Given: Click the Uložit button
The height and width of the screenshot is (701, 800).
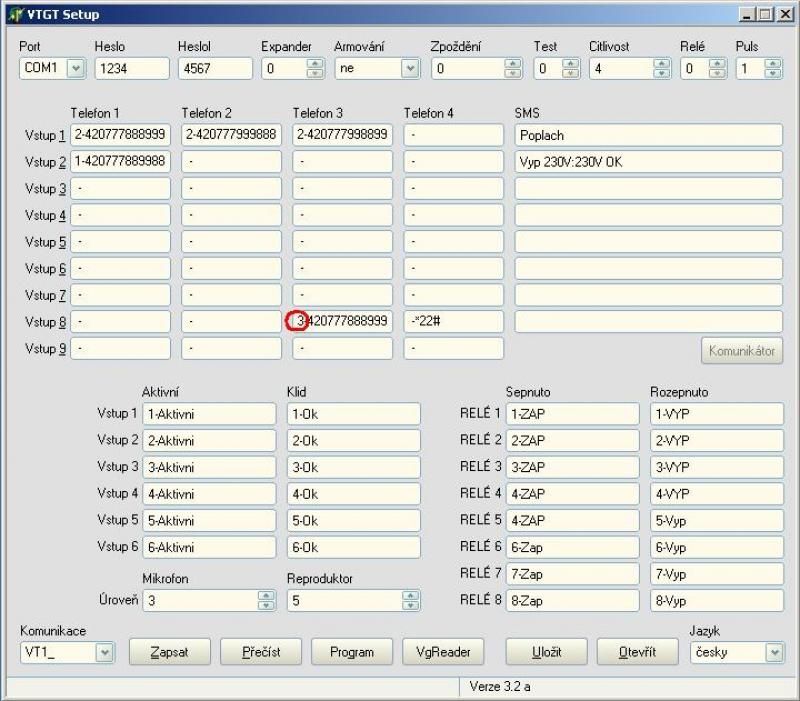Looking at the screenshot, I should click(x=546, y=652).
